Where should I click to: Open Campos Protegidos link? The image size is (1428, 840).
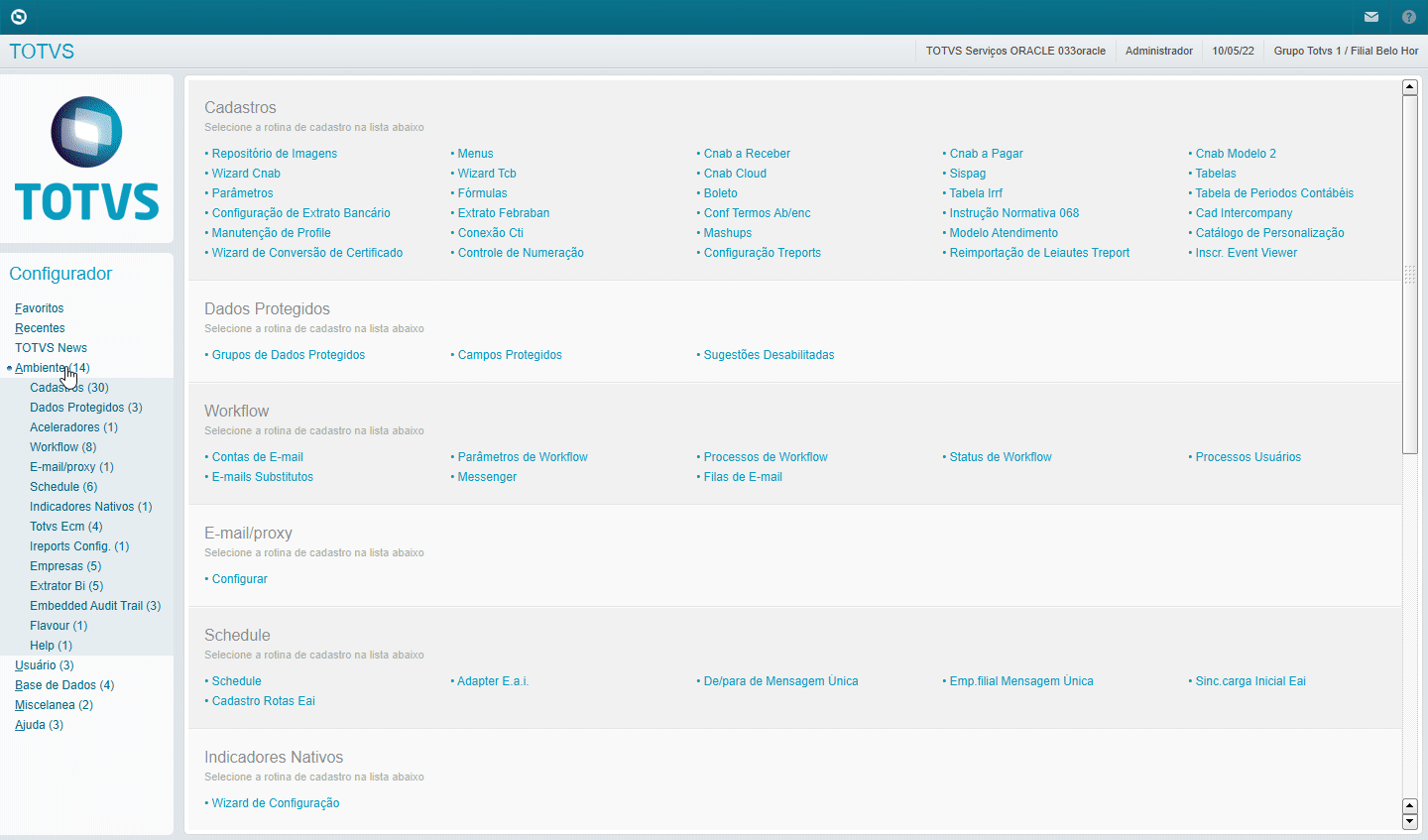(510, 355)
